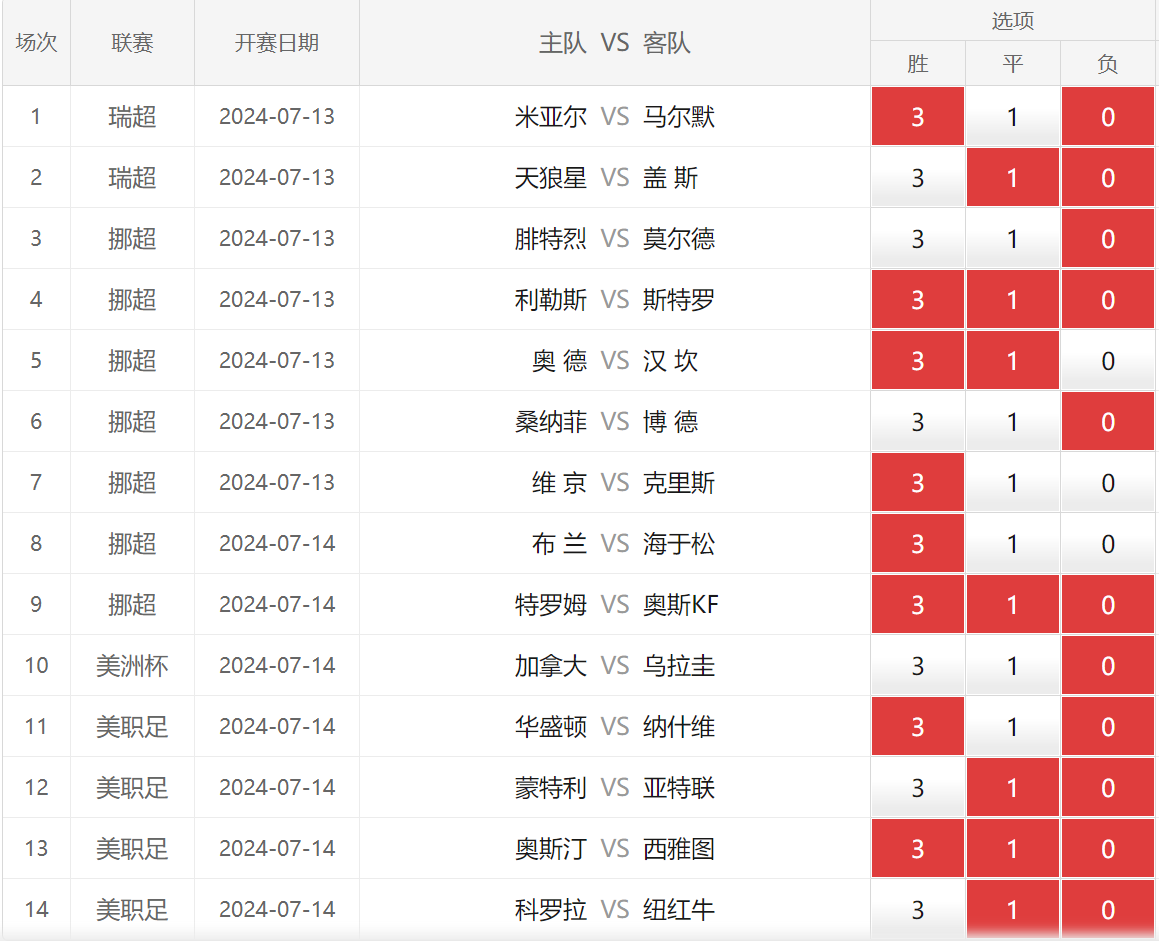Click the 选项 header cell
The height and width of the screenshot is (945, 1159).
(x=1013, y=20)
